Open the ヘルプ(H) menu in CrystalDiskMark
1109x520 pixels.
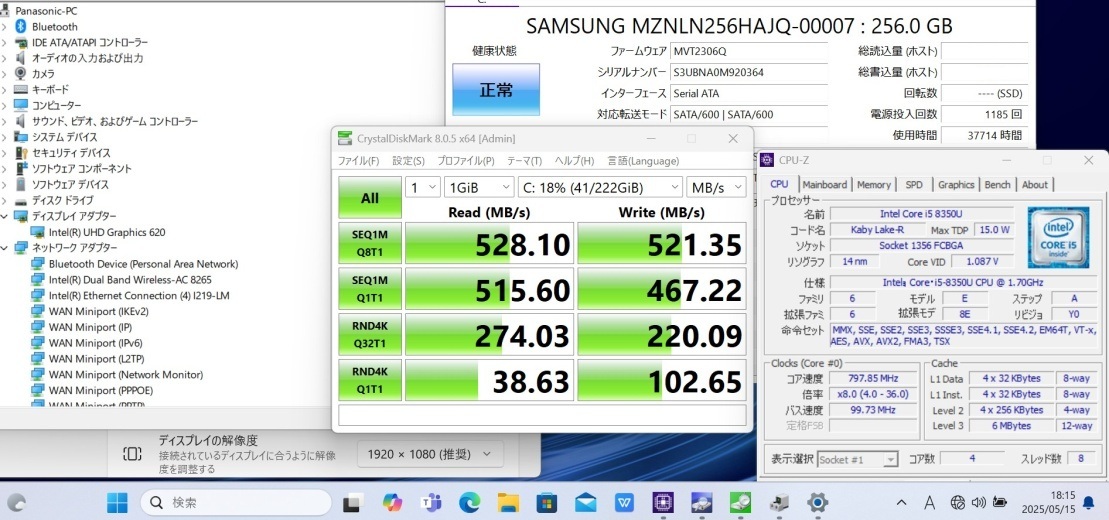click(x=574, y=161)
